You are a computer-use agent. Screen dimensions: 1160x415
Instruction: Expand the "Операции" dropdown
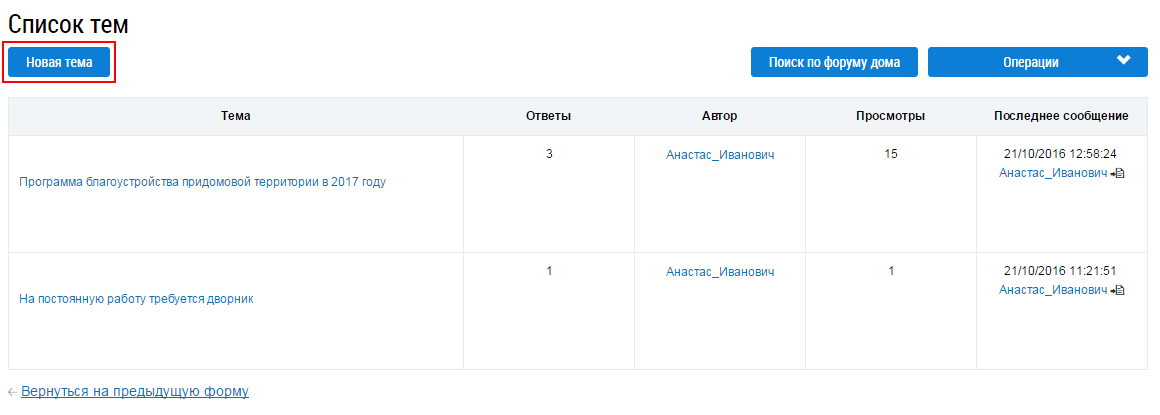(x=1038, y=62)
